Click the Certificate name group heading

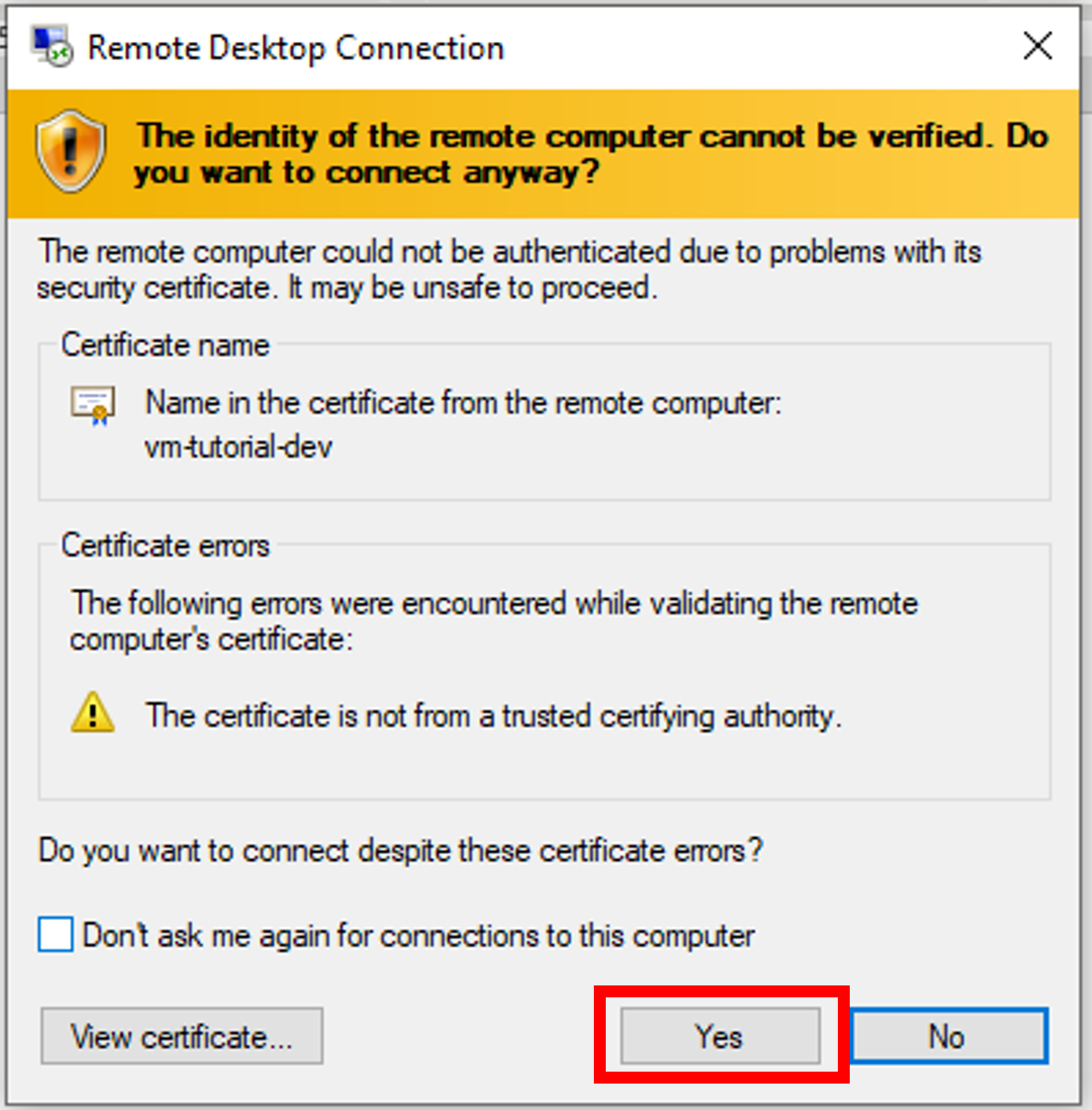tap(164, 345)
